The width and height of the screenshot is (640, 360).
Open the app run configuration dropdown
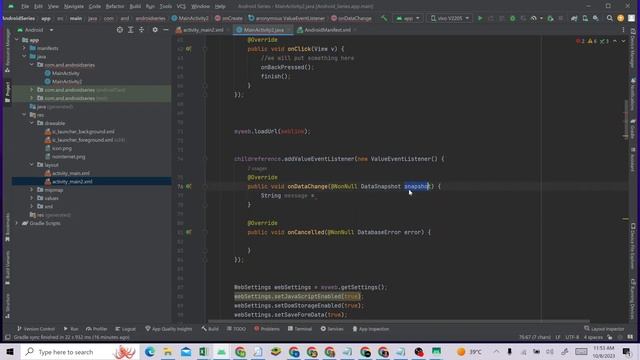[x=407, y=18]
